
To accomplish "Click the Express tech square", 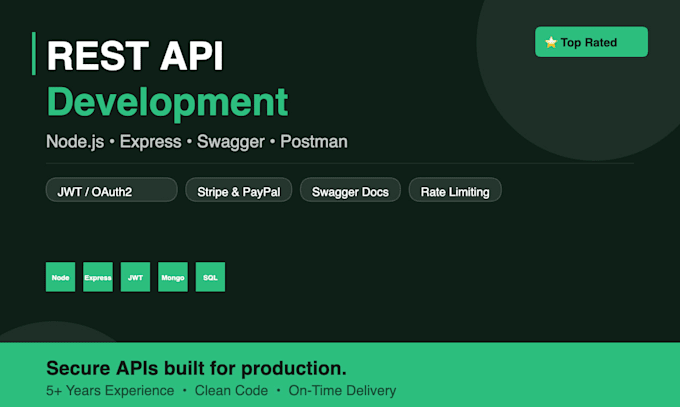I will tap(98, 277).
